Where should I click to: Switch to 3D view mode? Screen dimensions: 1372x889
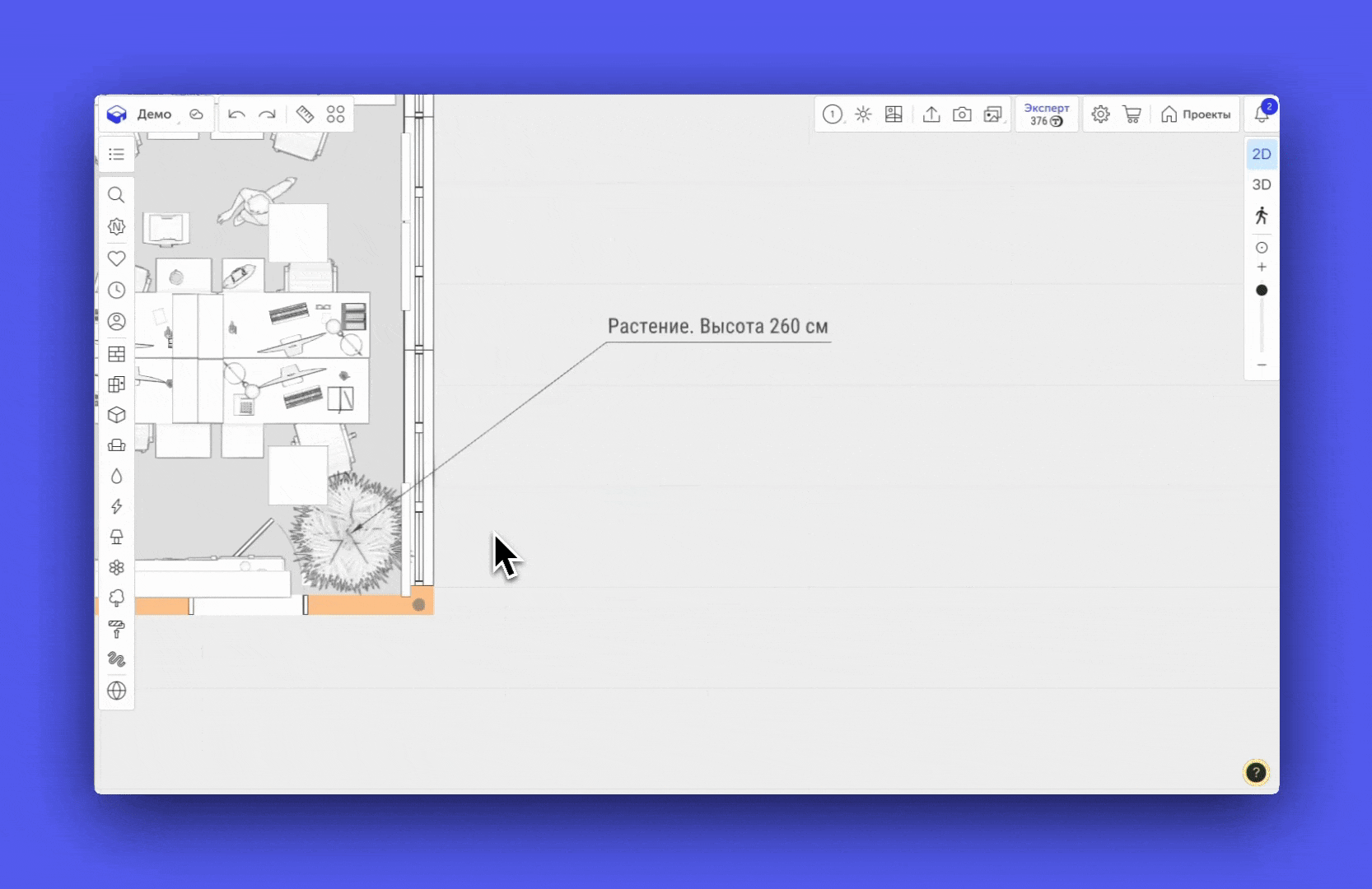(1262, 184)
